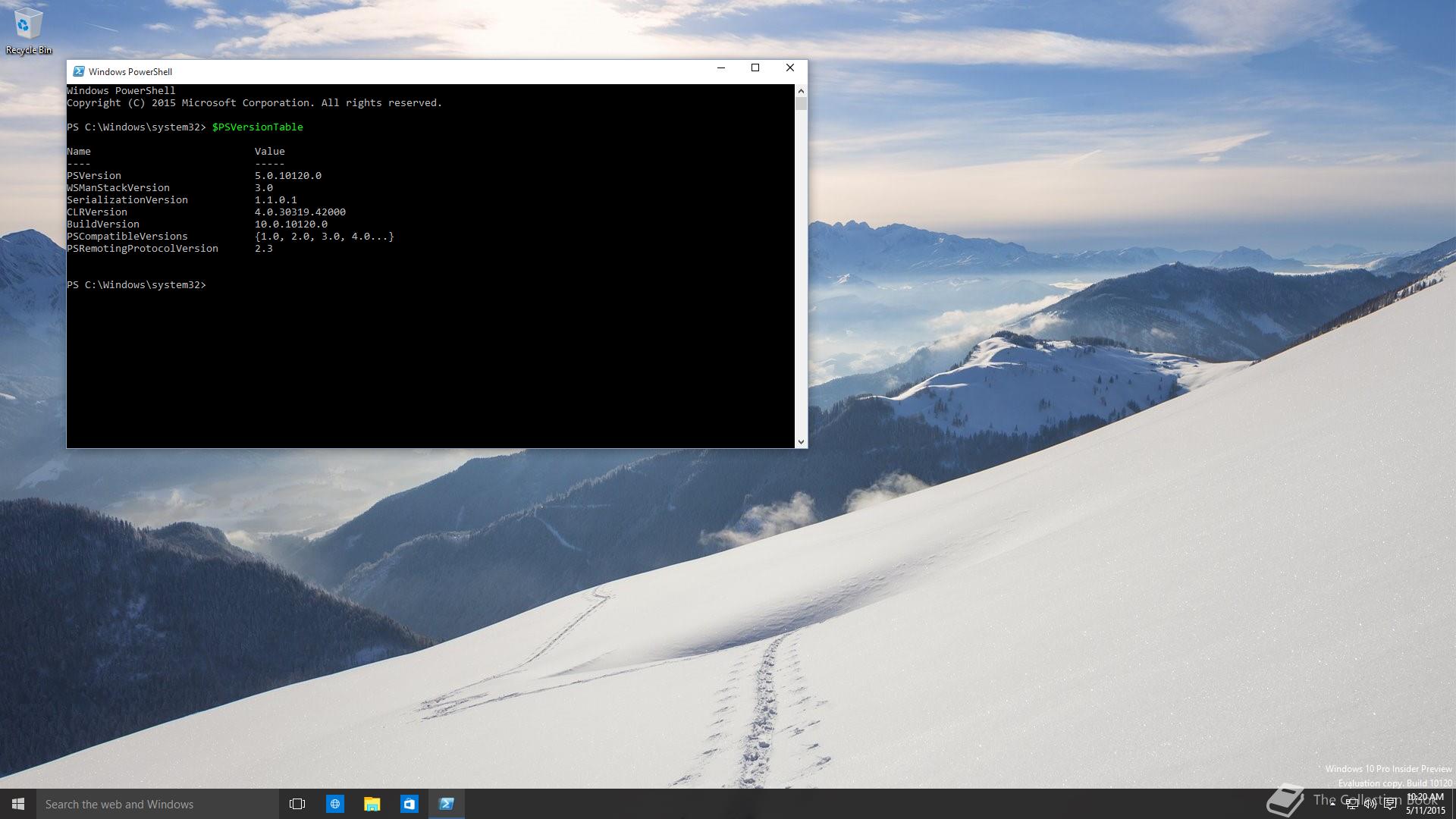
Task: Click the Value column header
Action: click(x=270, y=152)
